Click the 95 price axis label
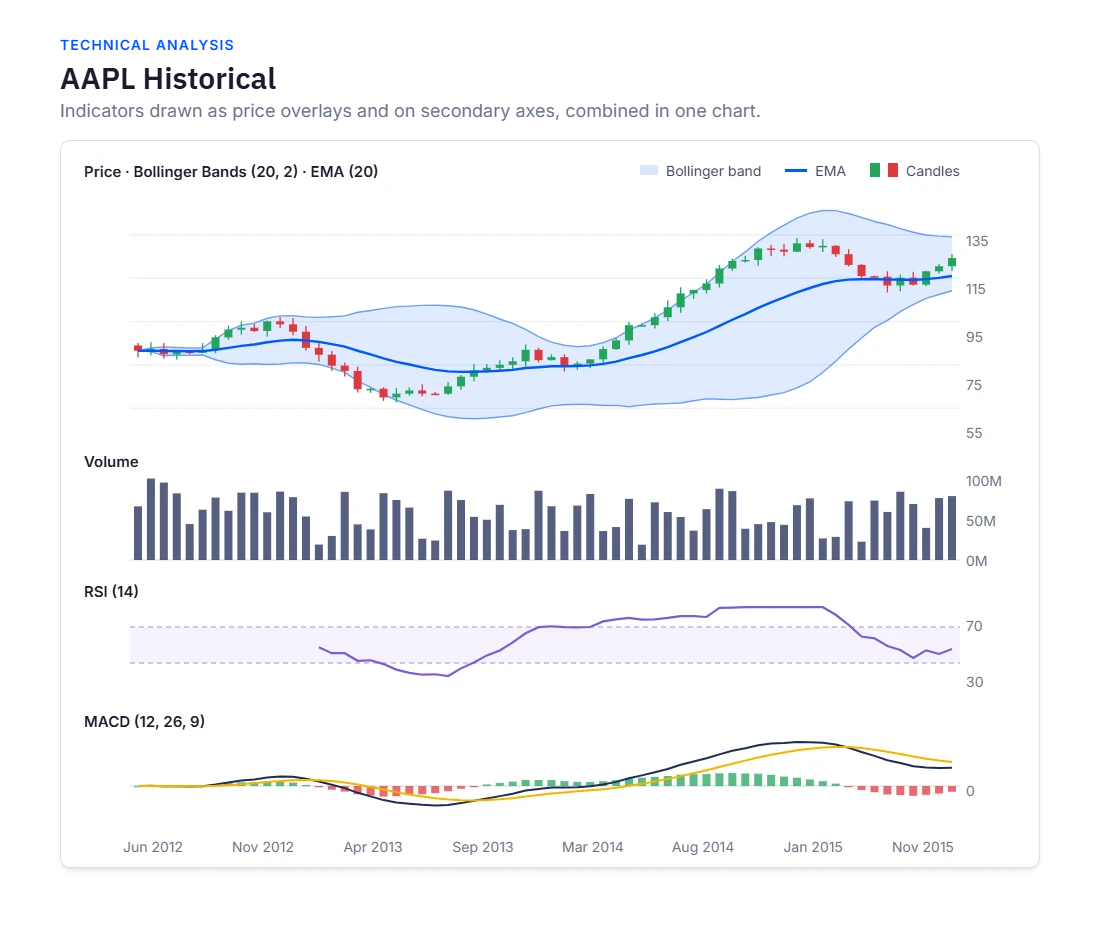 (x=974, y=337)
